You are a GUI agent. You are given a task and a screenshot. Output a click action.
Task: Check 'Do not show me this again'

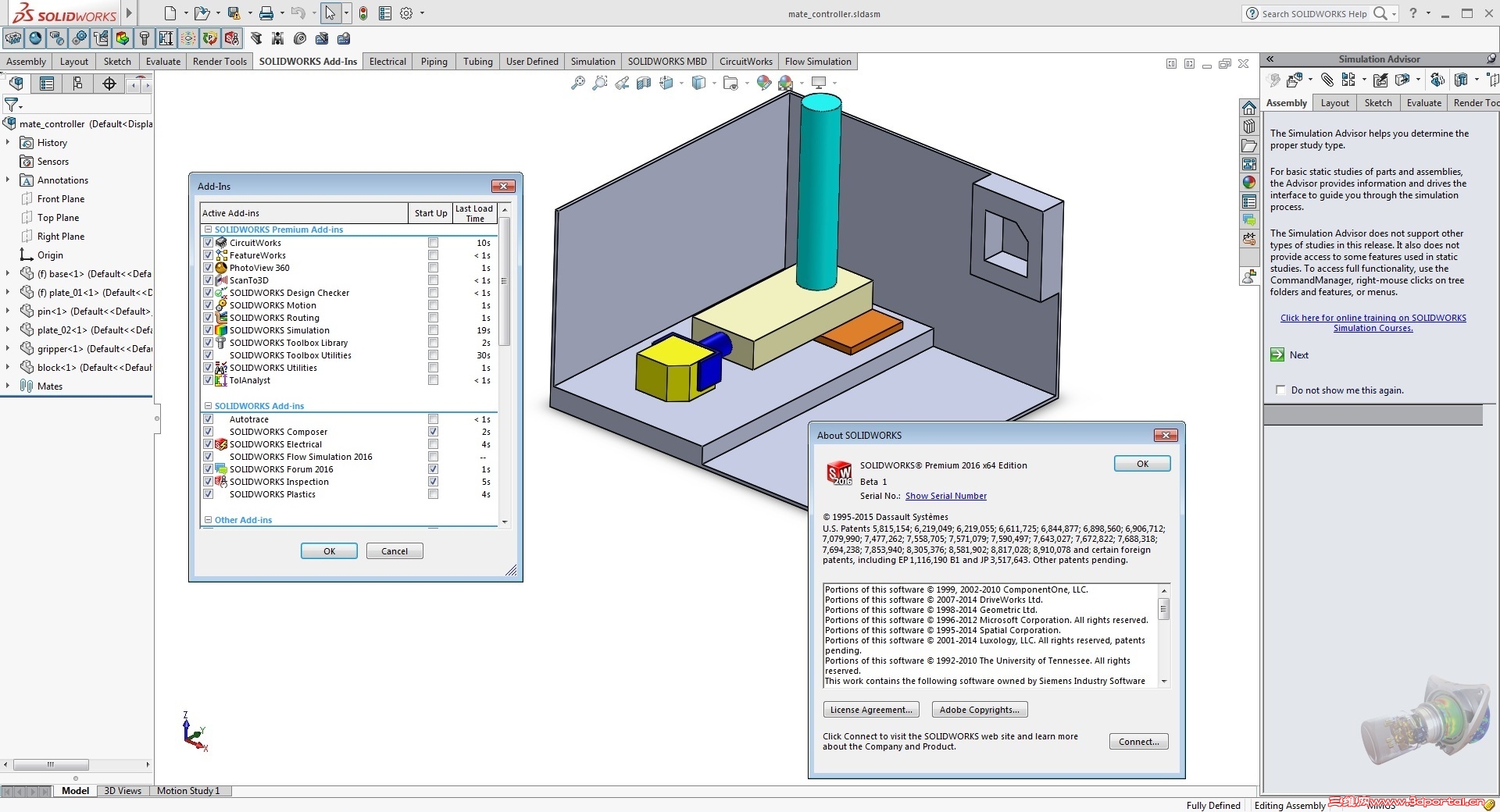tap(1280, 390)
